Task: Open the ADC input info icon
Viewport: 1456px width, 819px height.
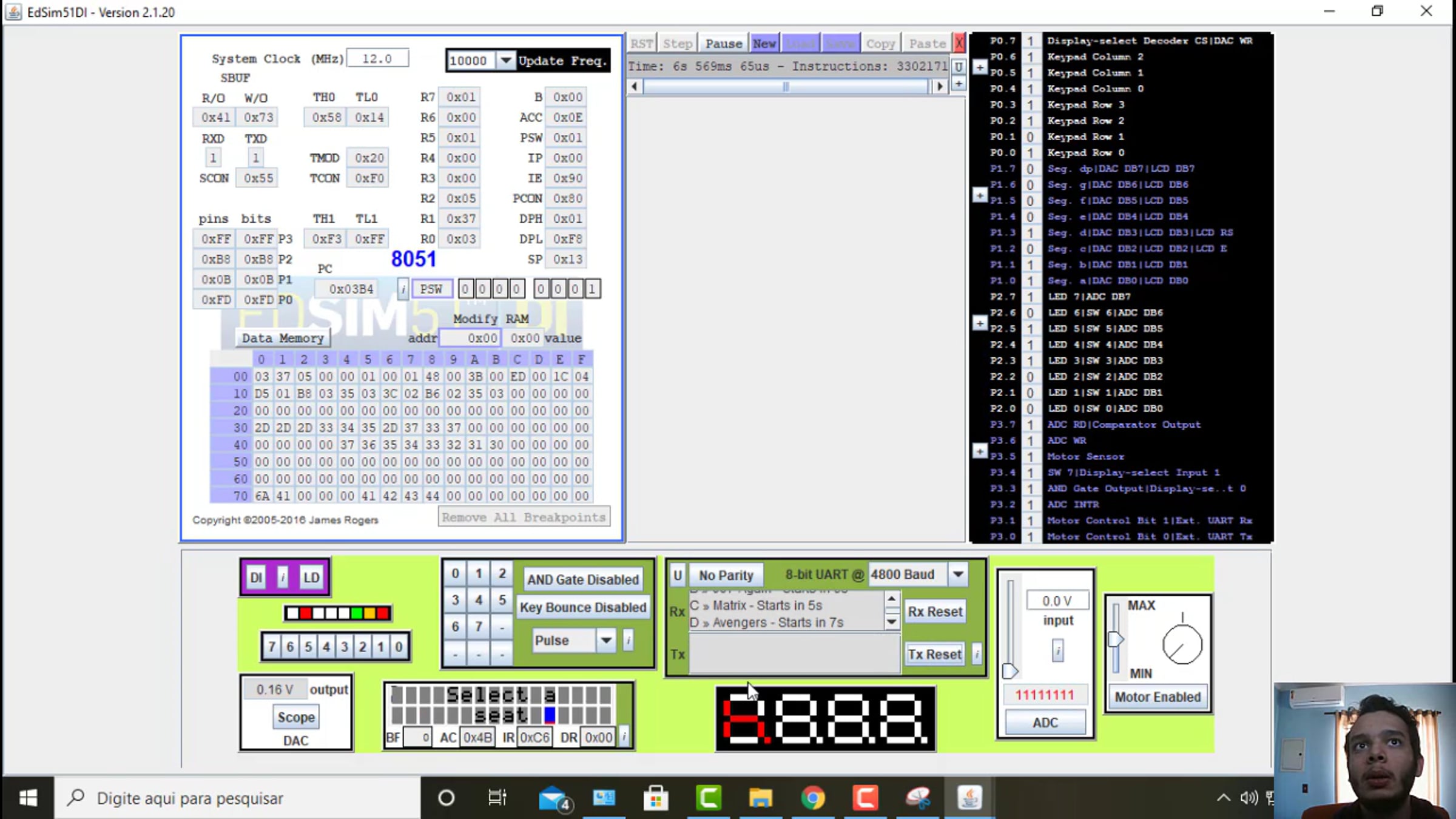Action: (1057, 651)
